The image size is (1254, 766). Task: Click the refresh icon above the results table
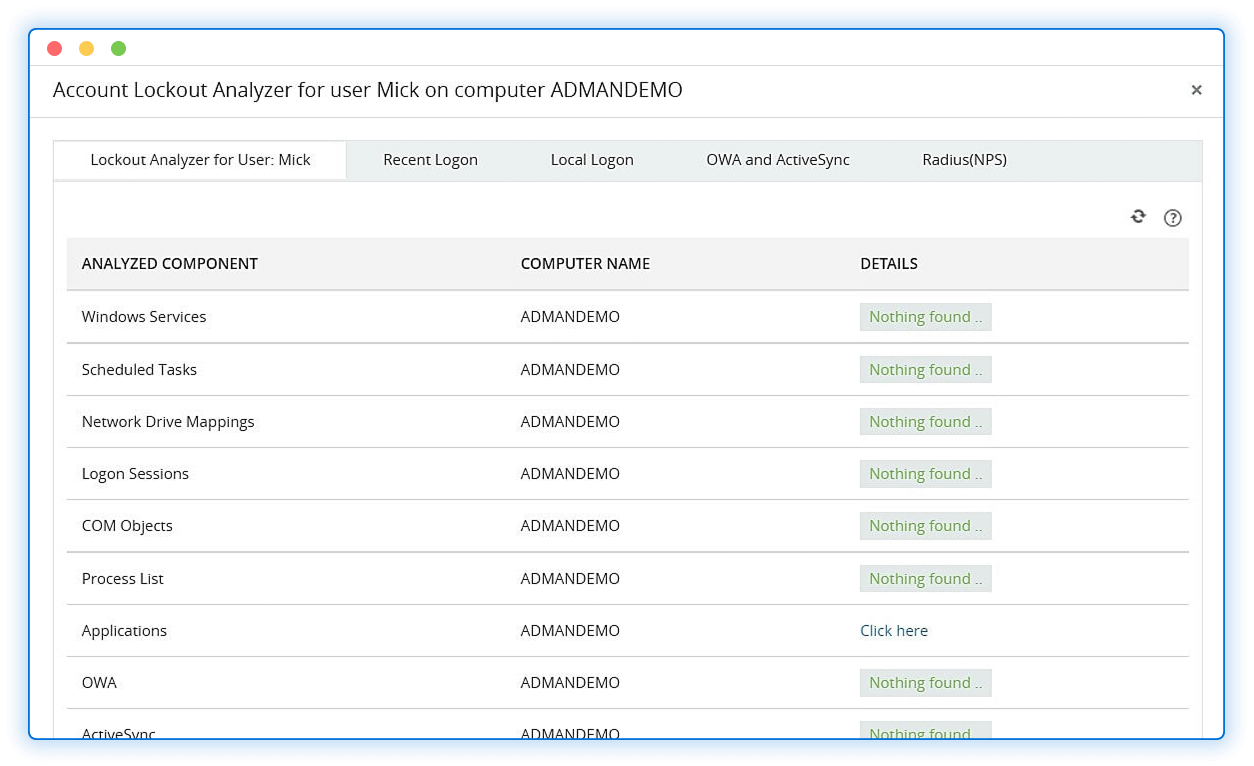coord(1138,216)
